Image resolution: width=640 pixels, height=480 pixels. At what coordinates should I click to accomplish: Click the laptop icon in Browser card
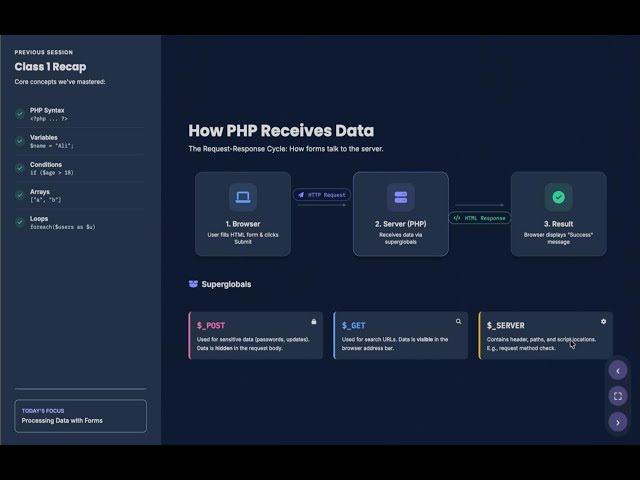243,197
